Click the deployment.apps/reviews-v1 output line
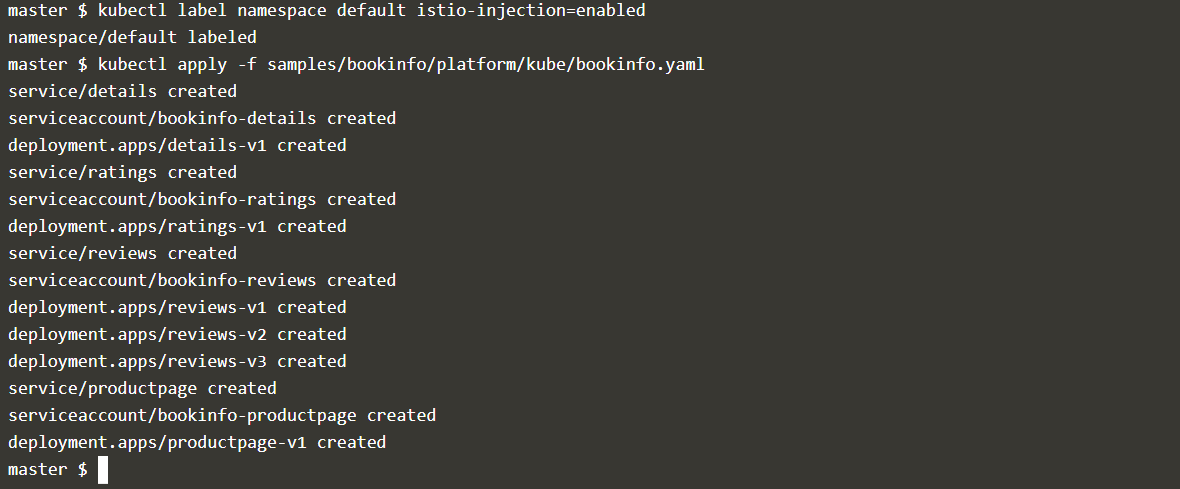Screen dimensions: 1180x489 tap(177, 307)
